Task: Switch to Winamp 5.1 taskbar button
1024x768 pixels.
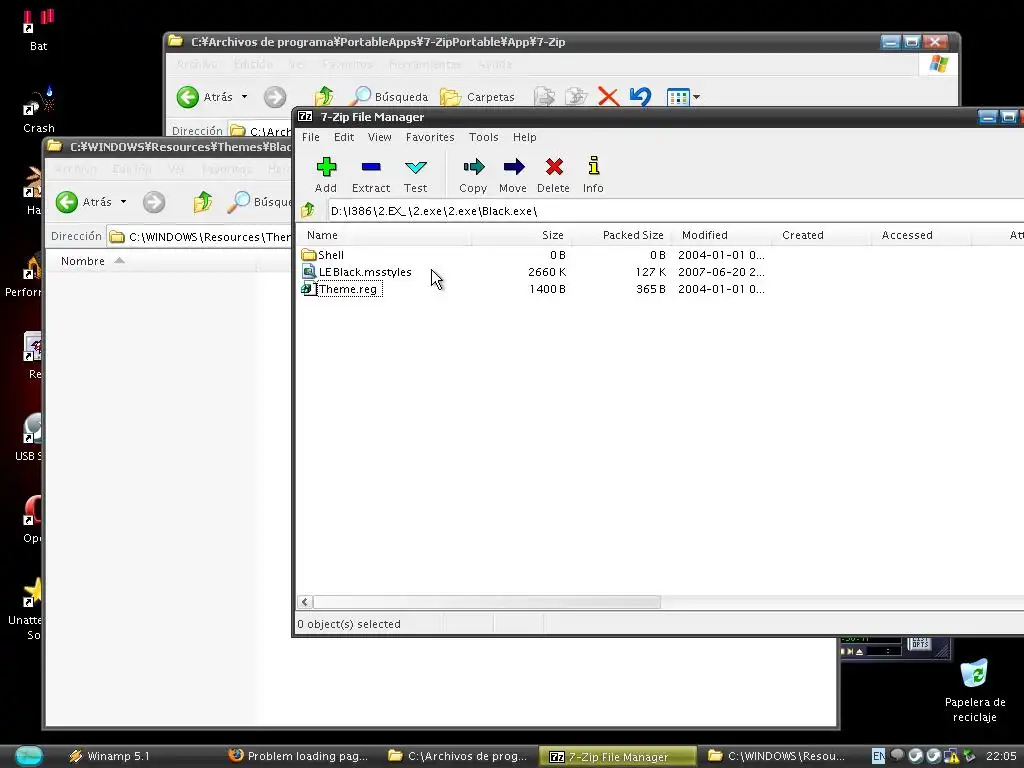Action: tap(110, 756)
